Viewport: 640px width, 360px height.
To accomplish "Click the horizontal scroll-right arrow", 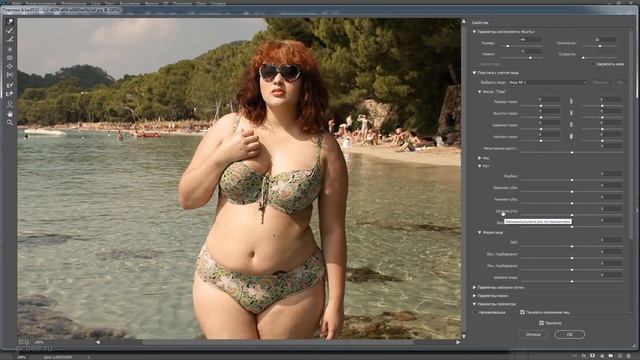I will 458,342.
